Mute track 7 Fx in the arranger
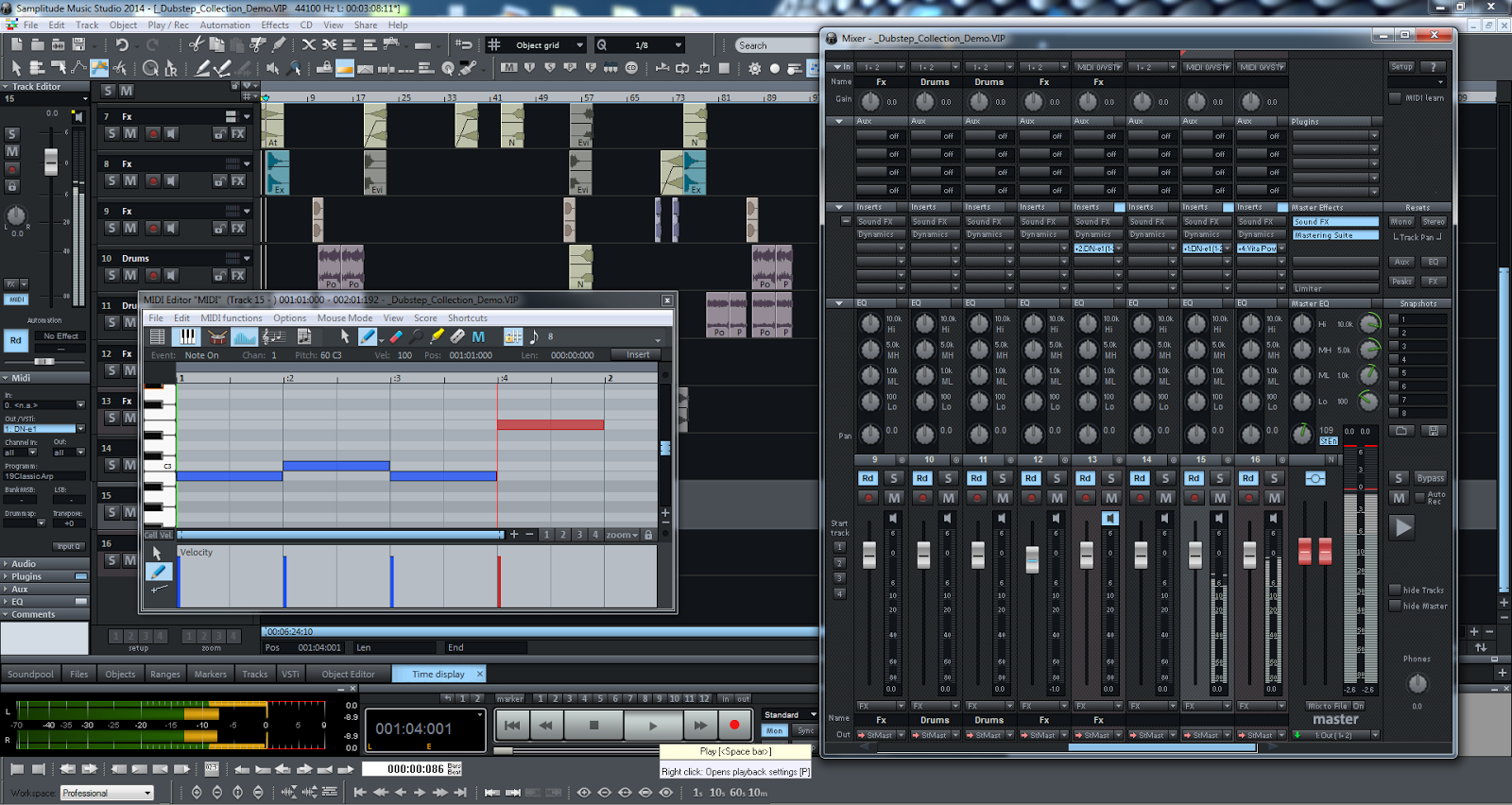The height and width of the screenshot is (805, 1512). (130, 133)
